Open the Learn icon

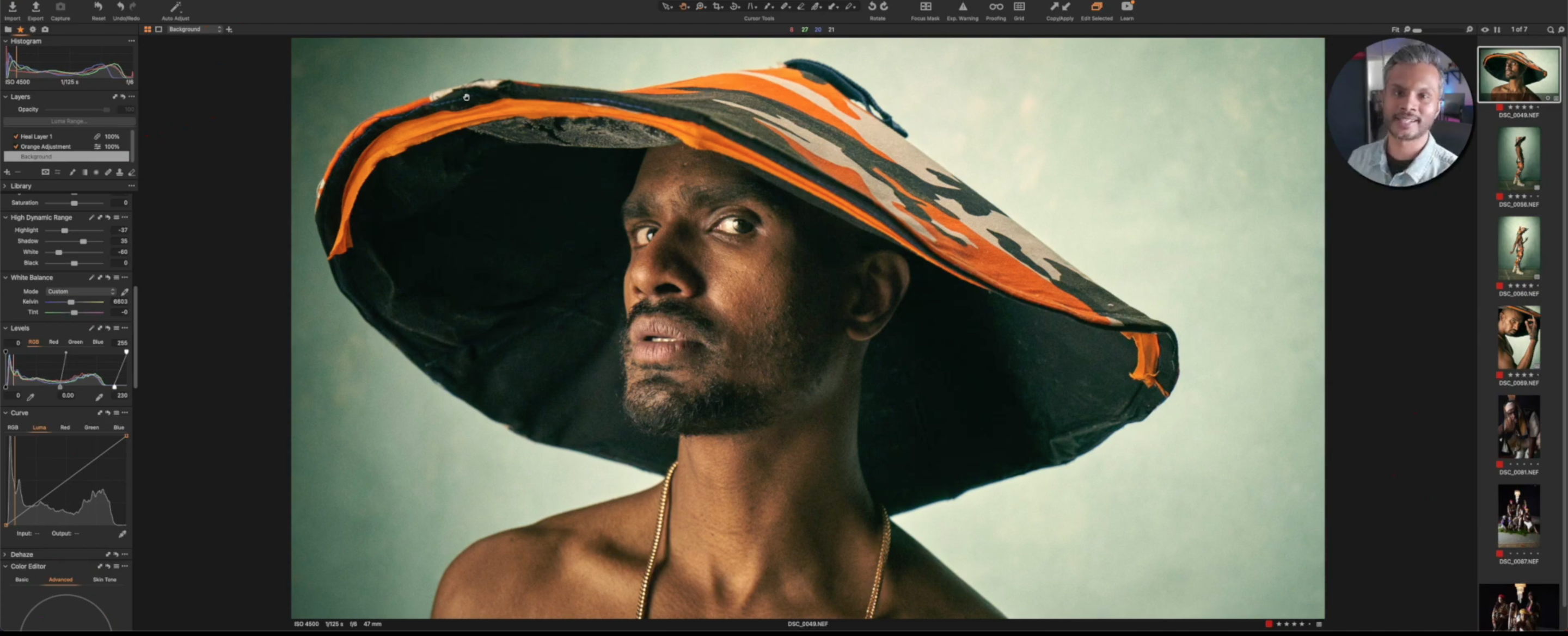click(1126, 7)
